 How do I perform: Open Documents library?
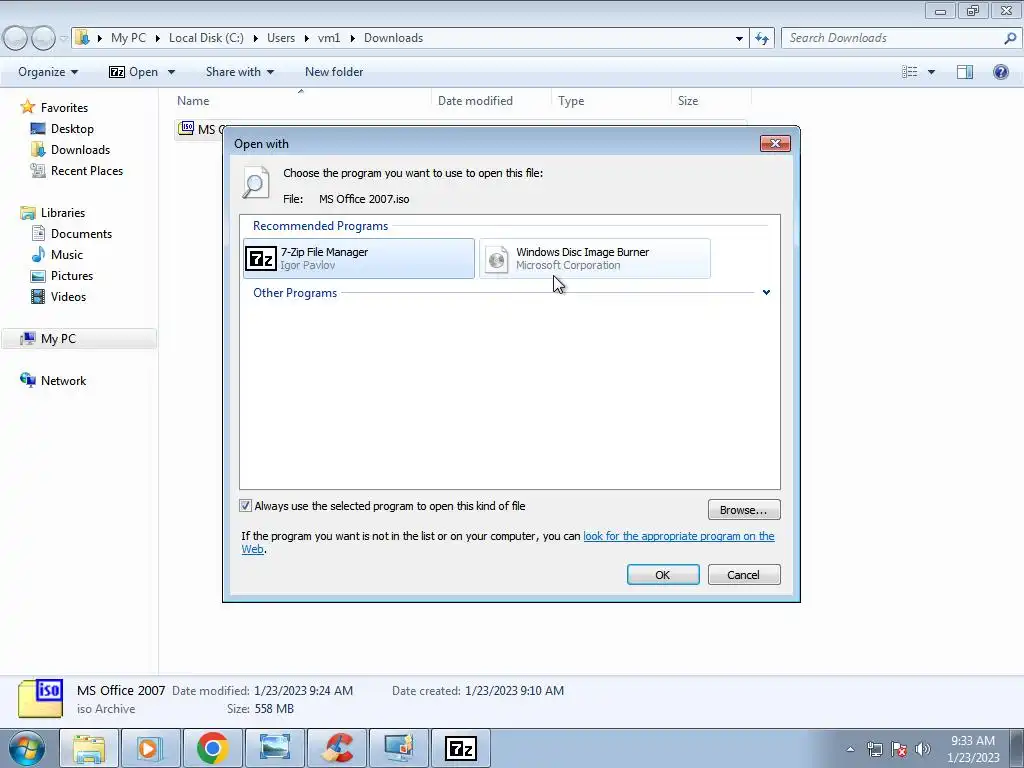coord(81,234)
